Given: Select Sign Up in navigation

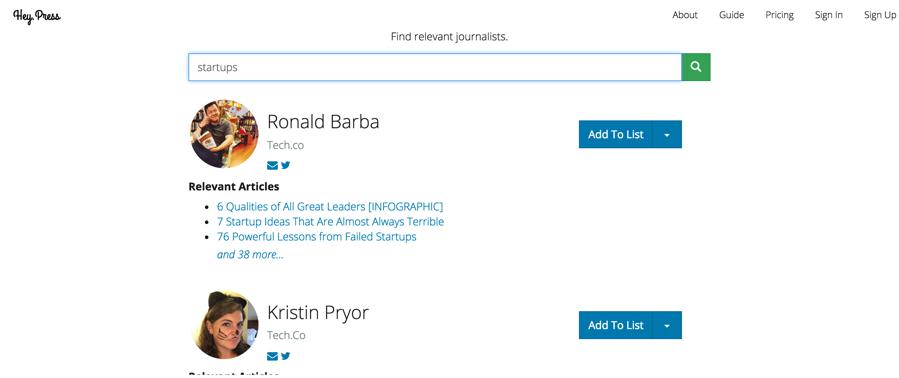Looking at the screenshot, I should click(880, 15).
